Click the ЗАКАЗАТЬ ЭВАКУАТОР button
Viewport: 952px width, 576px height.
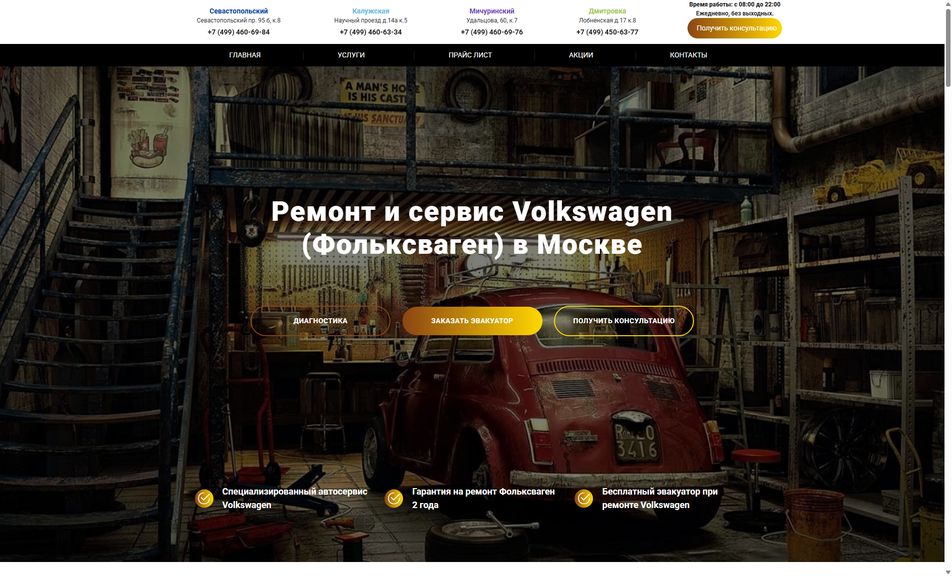472,320
